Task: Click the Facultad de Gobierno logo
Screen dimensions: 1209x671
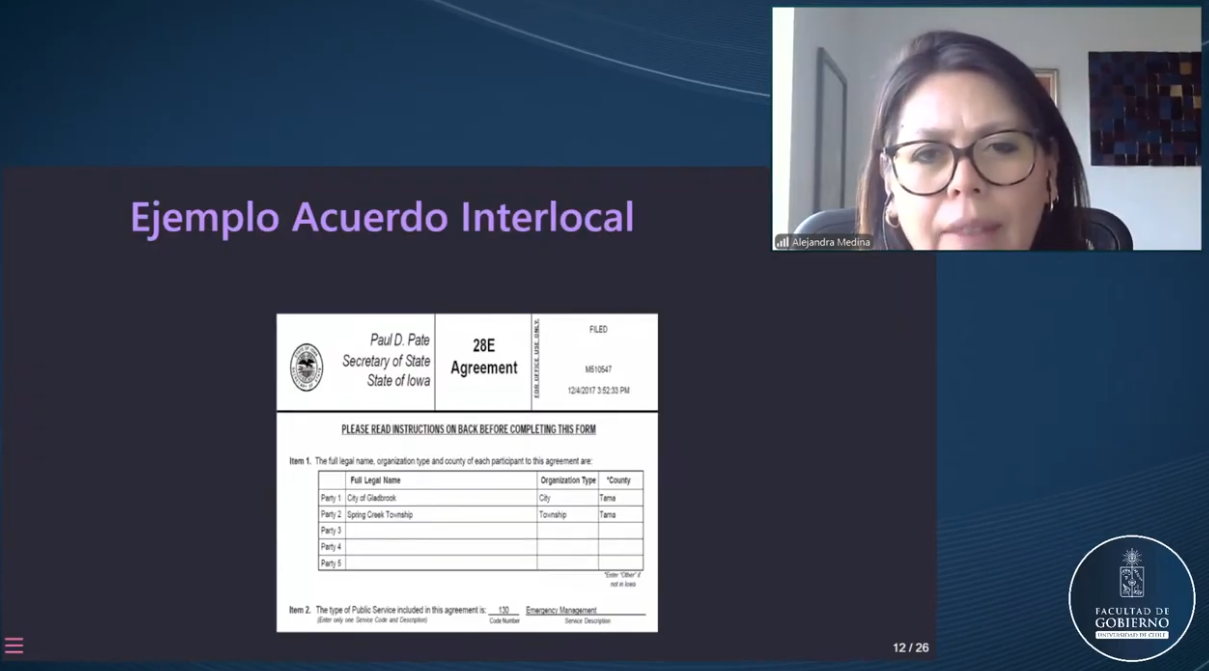Action: (1131, 598)
